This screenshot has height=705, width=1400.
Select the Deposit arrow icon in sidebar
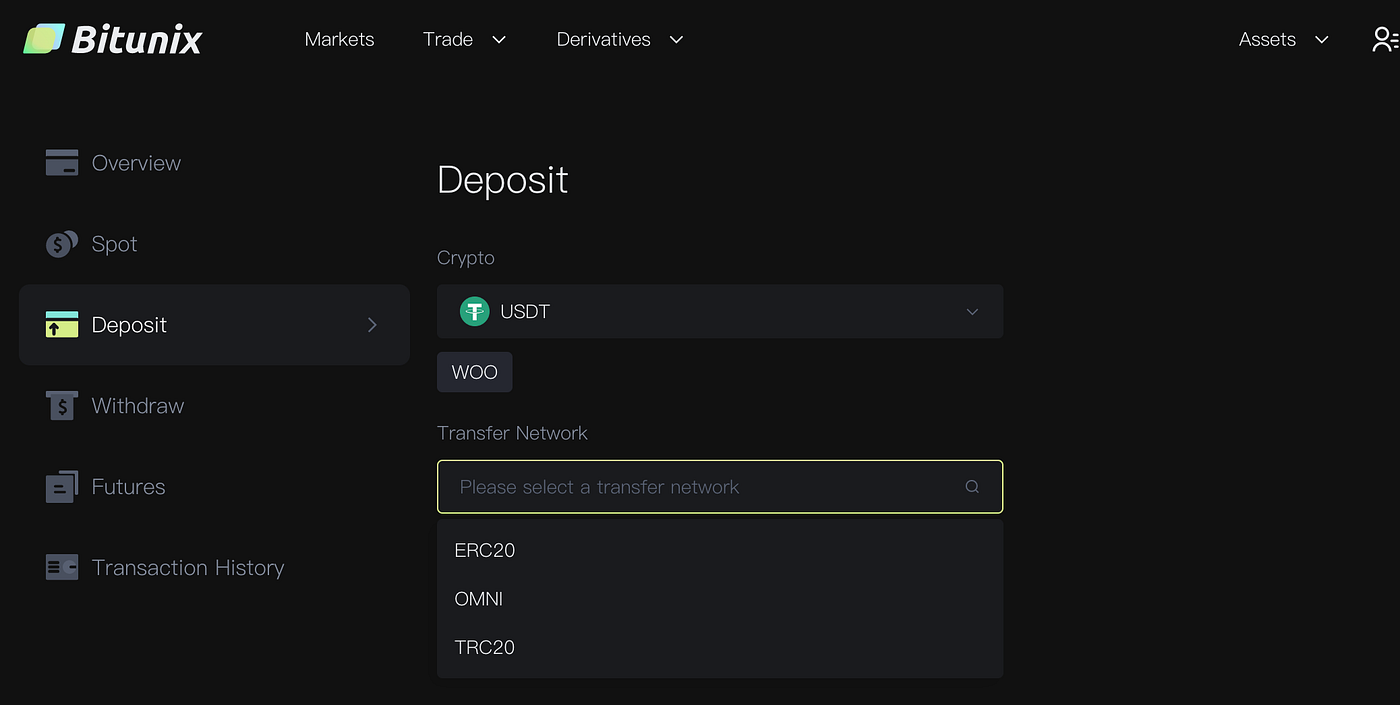point(371,324)
